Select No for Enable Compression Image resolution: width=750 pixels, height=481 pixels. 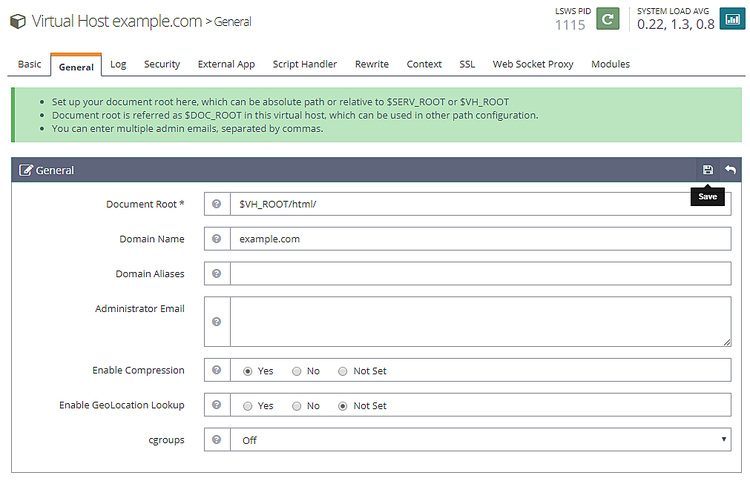click(296, 371)
